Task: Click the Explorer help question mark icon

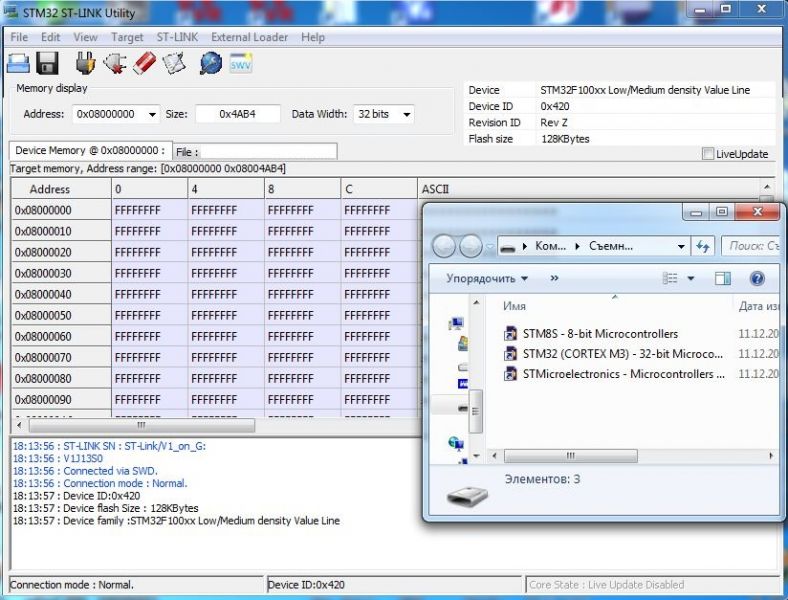Action: pyautogui.click(x=757, y=278)
